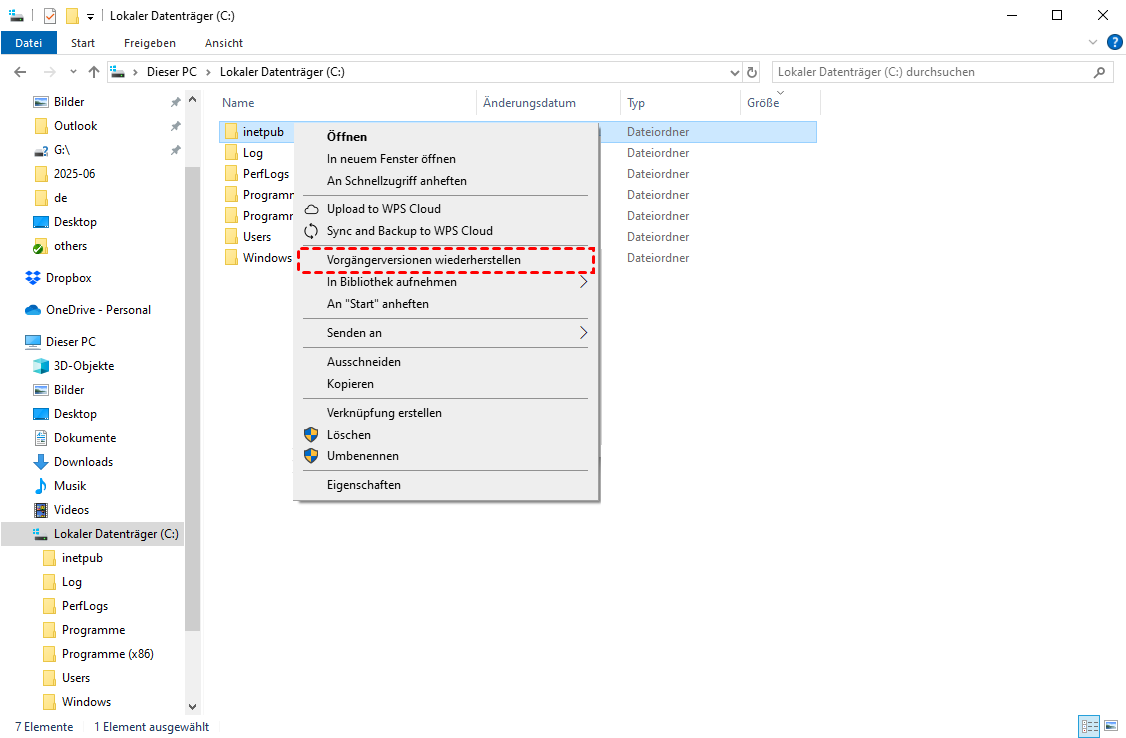The image size is (1126, 738).
Task: Choose Sync and Backup to WPS Cloud
Action: tap(446, 231)
